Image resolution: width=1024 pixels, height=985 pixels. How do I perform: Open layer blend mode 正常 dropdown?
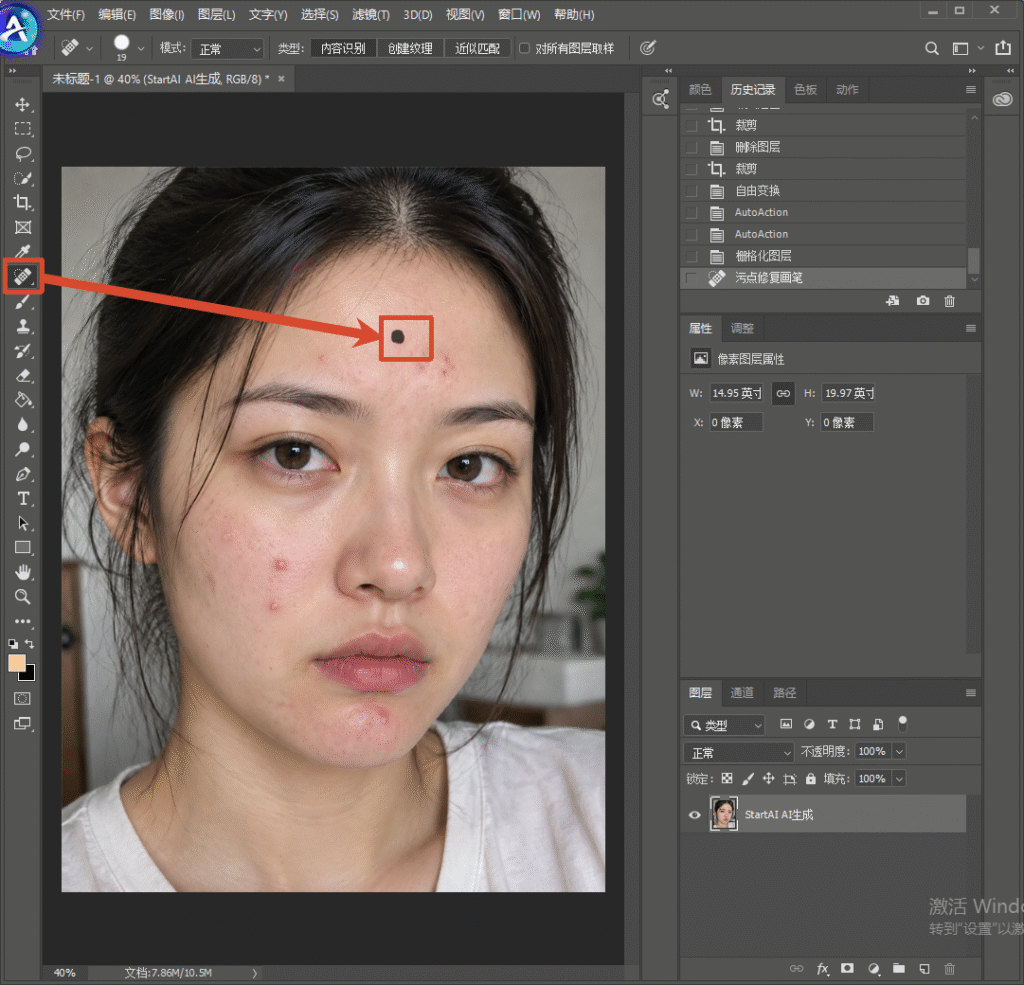739,752
